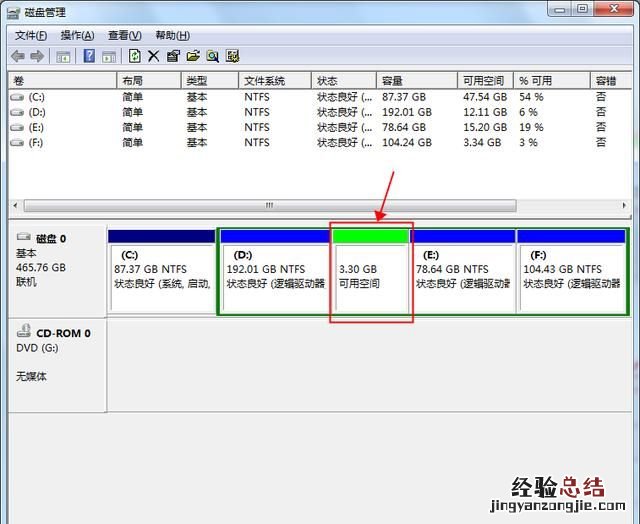The height and width of the screenshot is (524, 640).
Task: Open the 文件(F) menu
Action: tap(32, 35)
